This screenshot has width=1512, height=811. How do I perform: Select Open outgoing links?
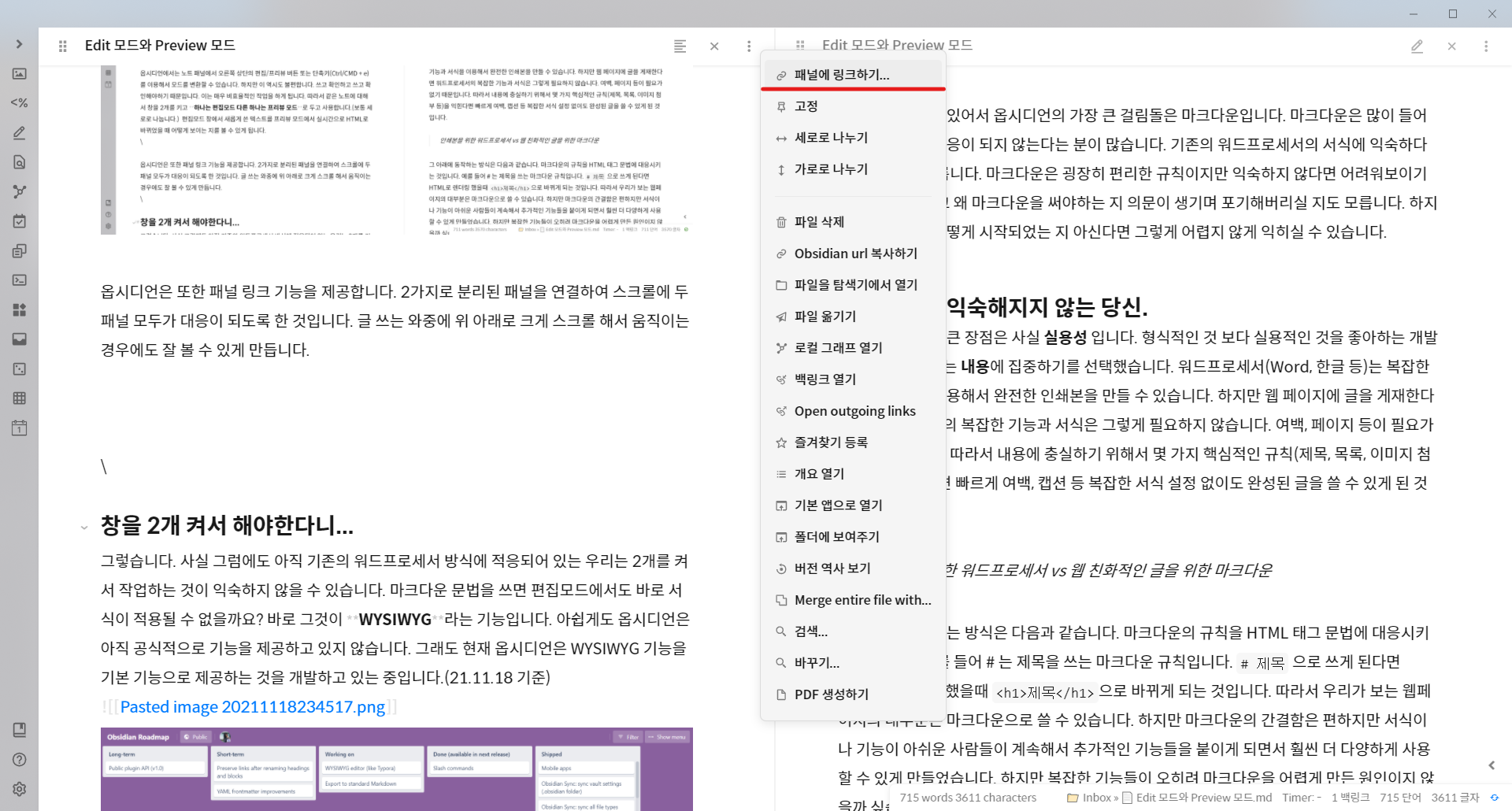pyautogui.click(x=853, y=411)
